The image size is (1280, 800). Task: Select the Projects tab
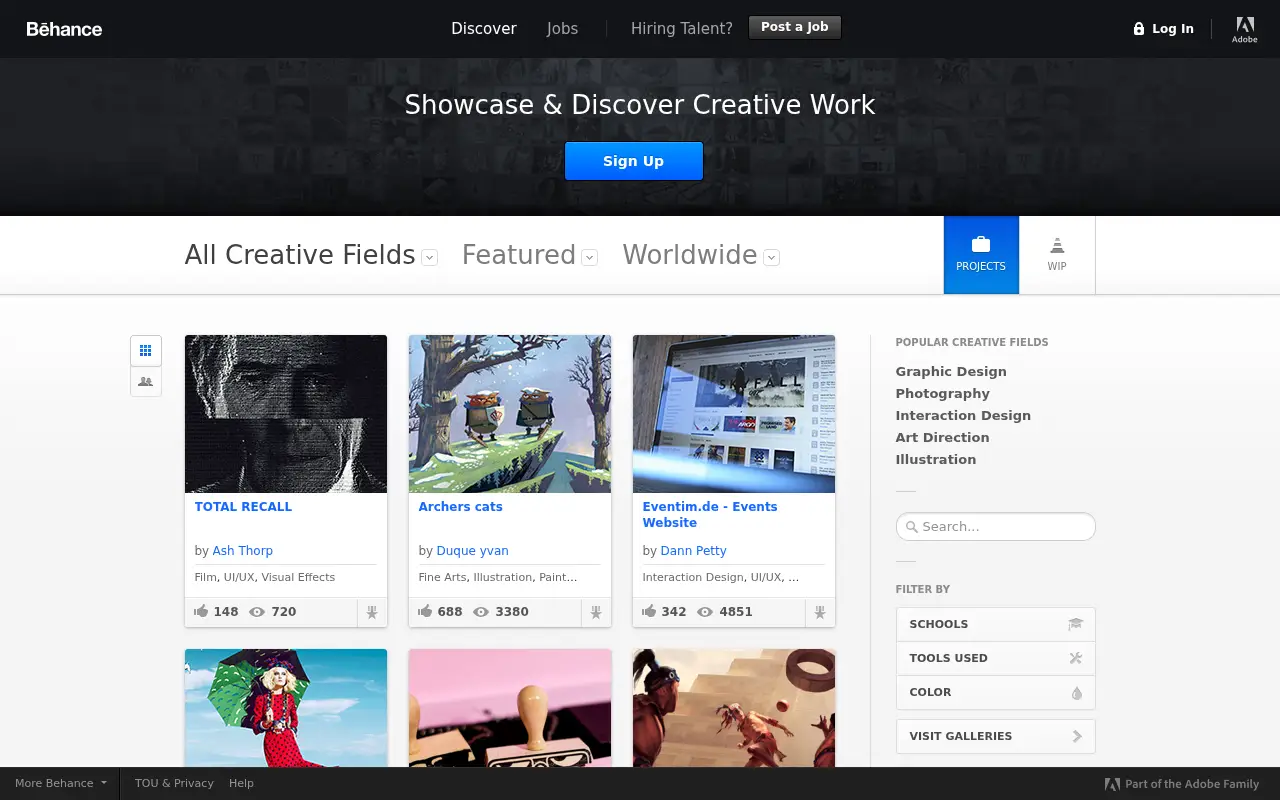click(x=981, y=255)
